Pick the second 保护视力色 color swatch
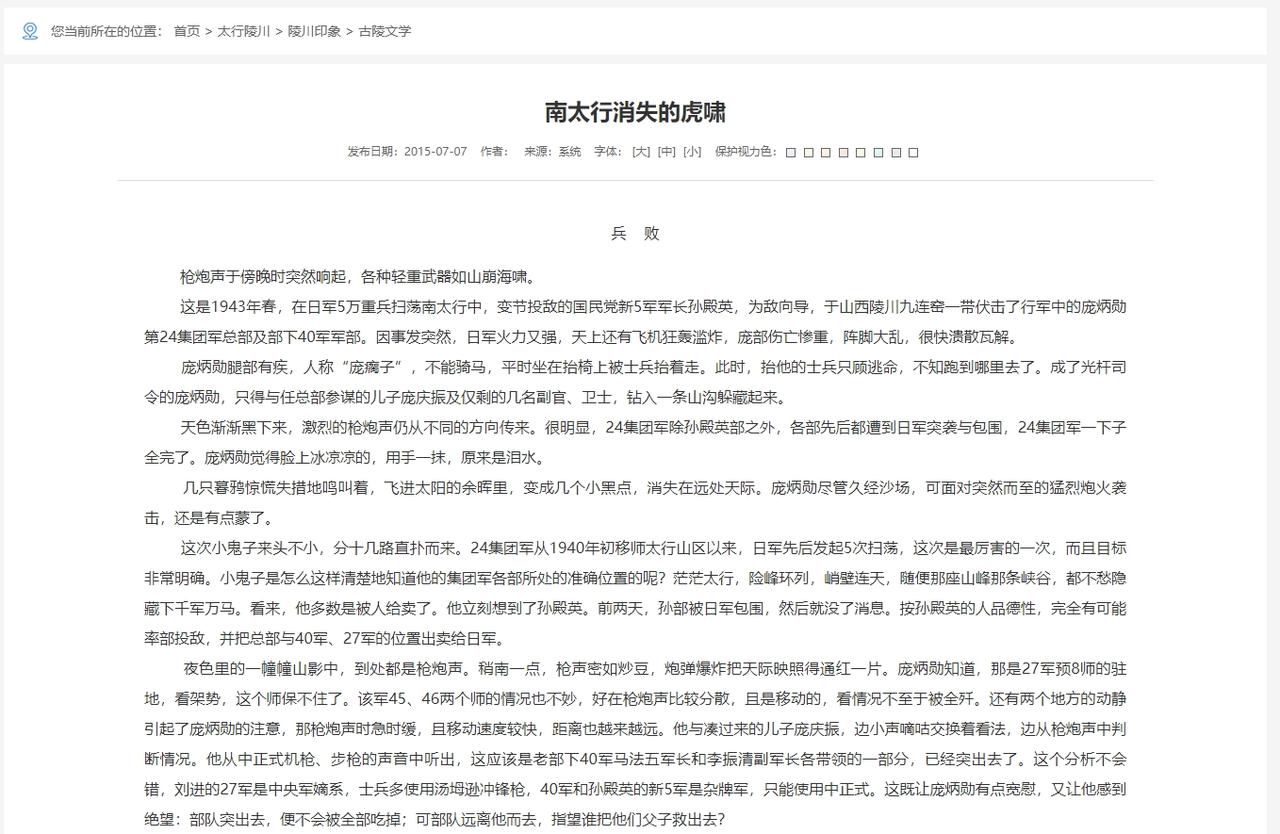The height and width of the screenshot is (834, 1280). point(808,153)
